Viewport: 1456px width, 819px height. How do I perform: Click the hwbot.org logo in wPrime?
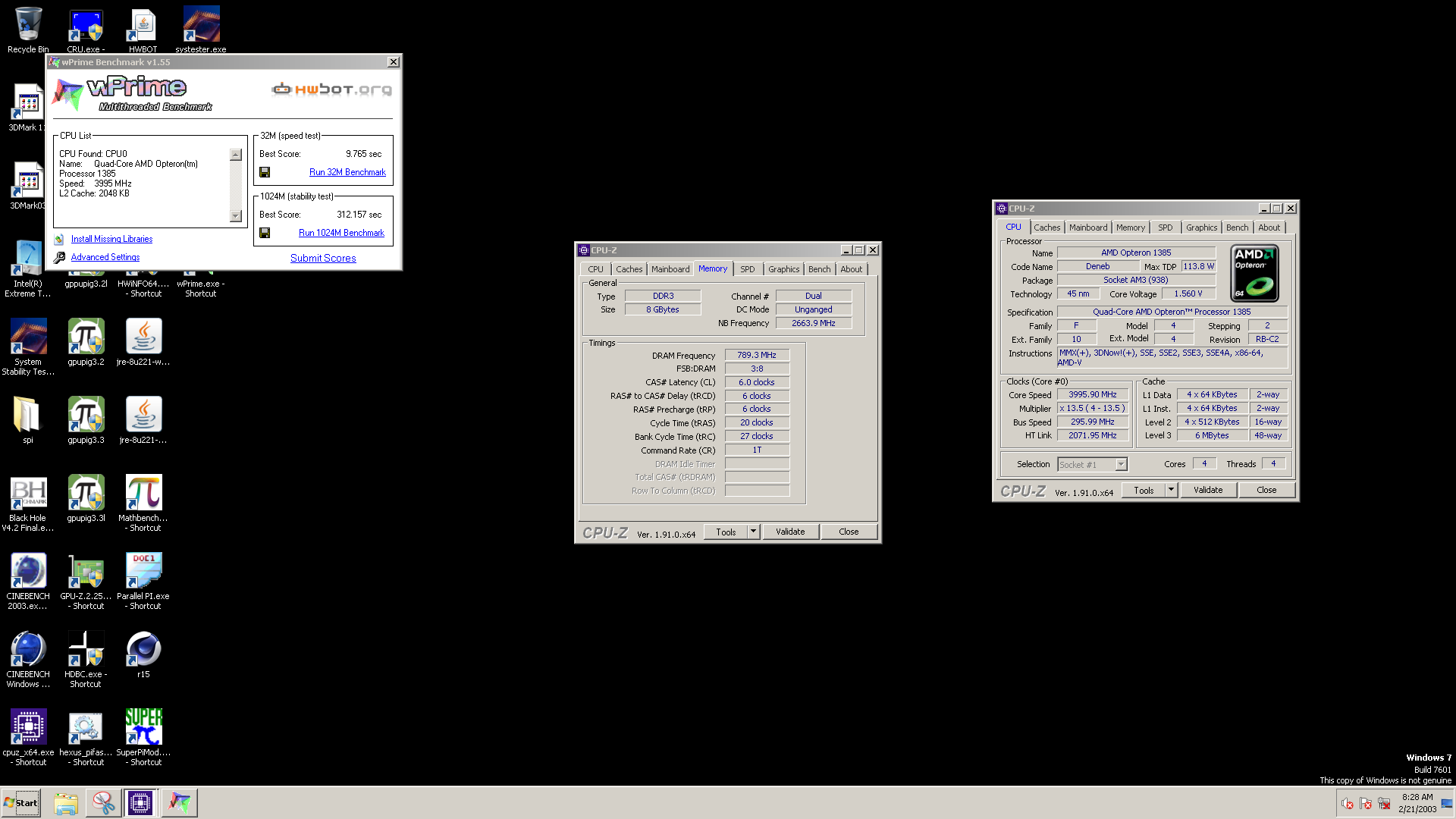332,89
